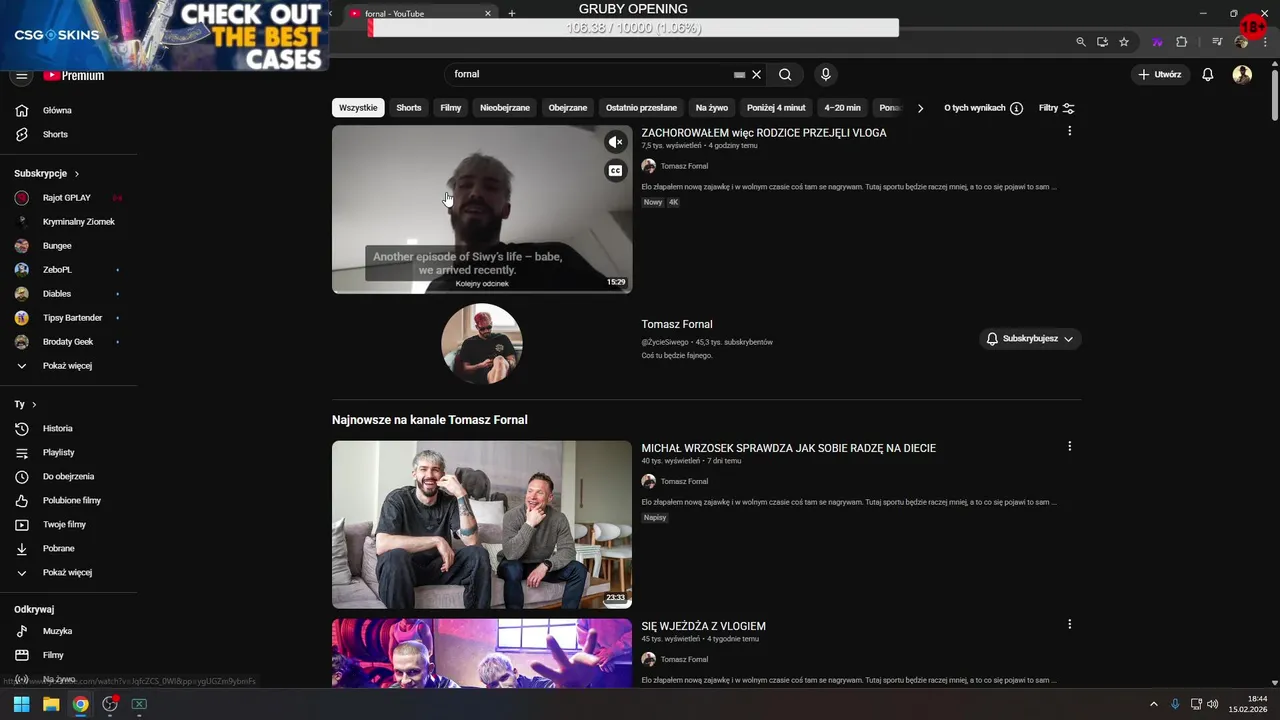Open options menu for ZACHOROWAŁEM video
The width and height of the screenshot is (1280, 720).
tap(1069, 131)
